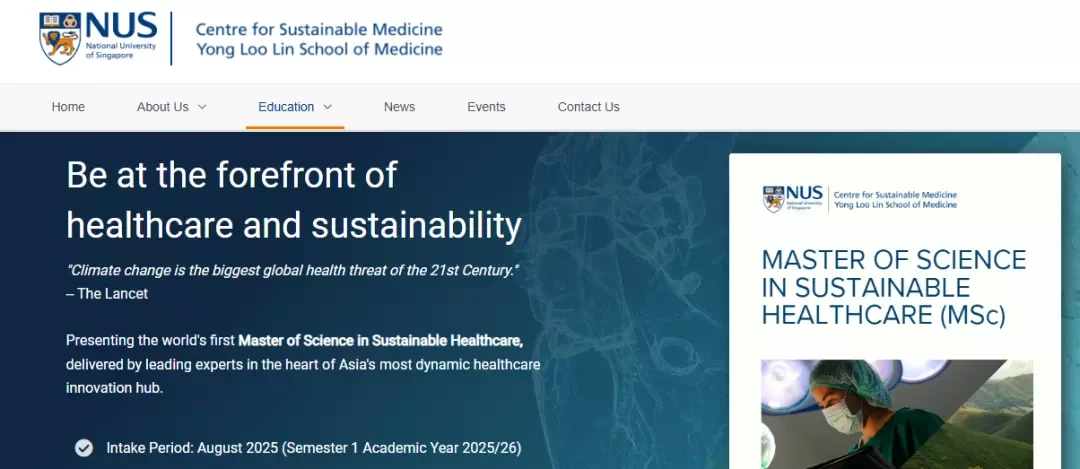This screenshot has height=469, width=1080.
Task: Click NUS logo on the brochure card
Action: (x=793, y=199)
